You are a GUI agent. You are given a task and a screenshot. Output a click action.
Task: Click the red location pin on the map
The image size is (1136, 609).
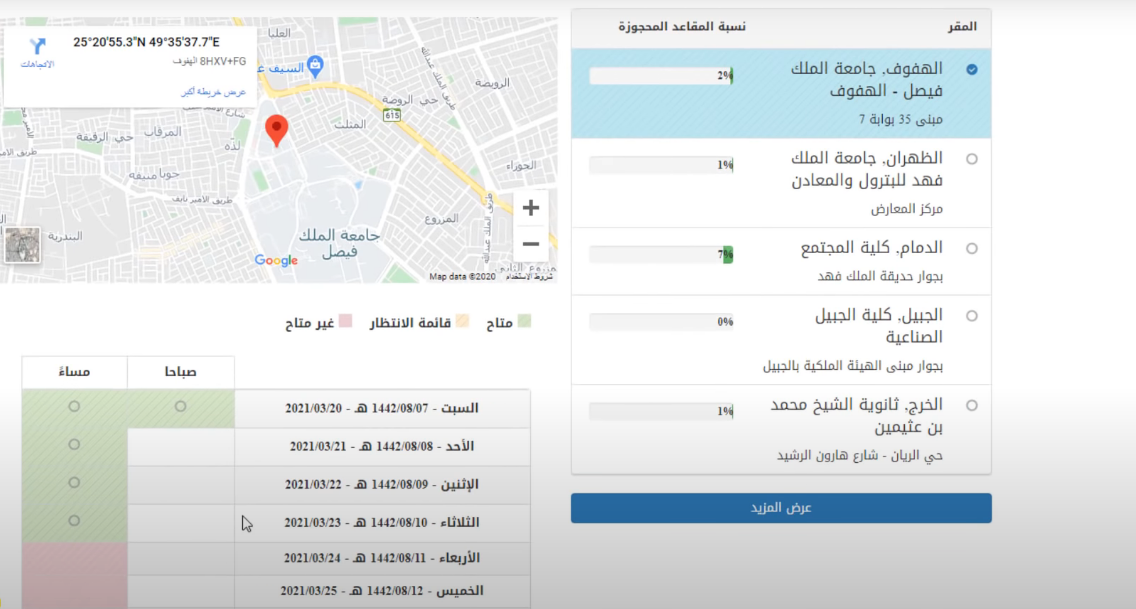pyautogui.click(x=276, y=131)
